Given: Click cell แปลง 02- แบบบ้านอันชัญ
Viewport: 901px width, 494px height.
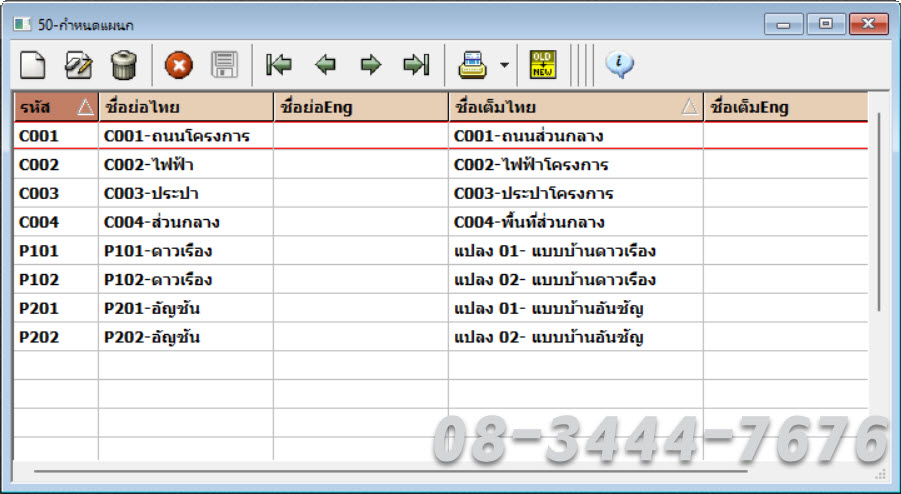Looking at the screenshot, I should pos(576,337).
